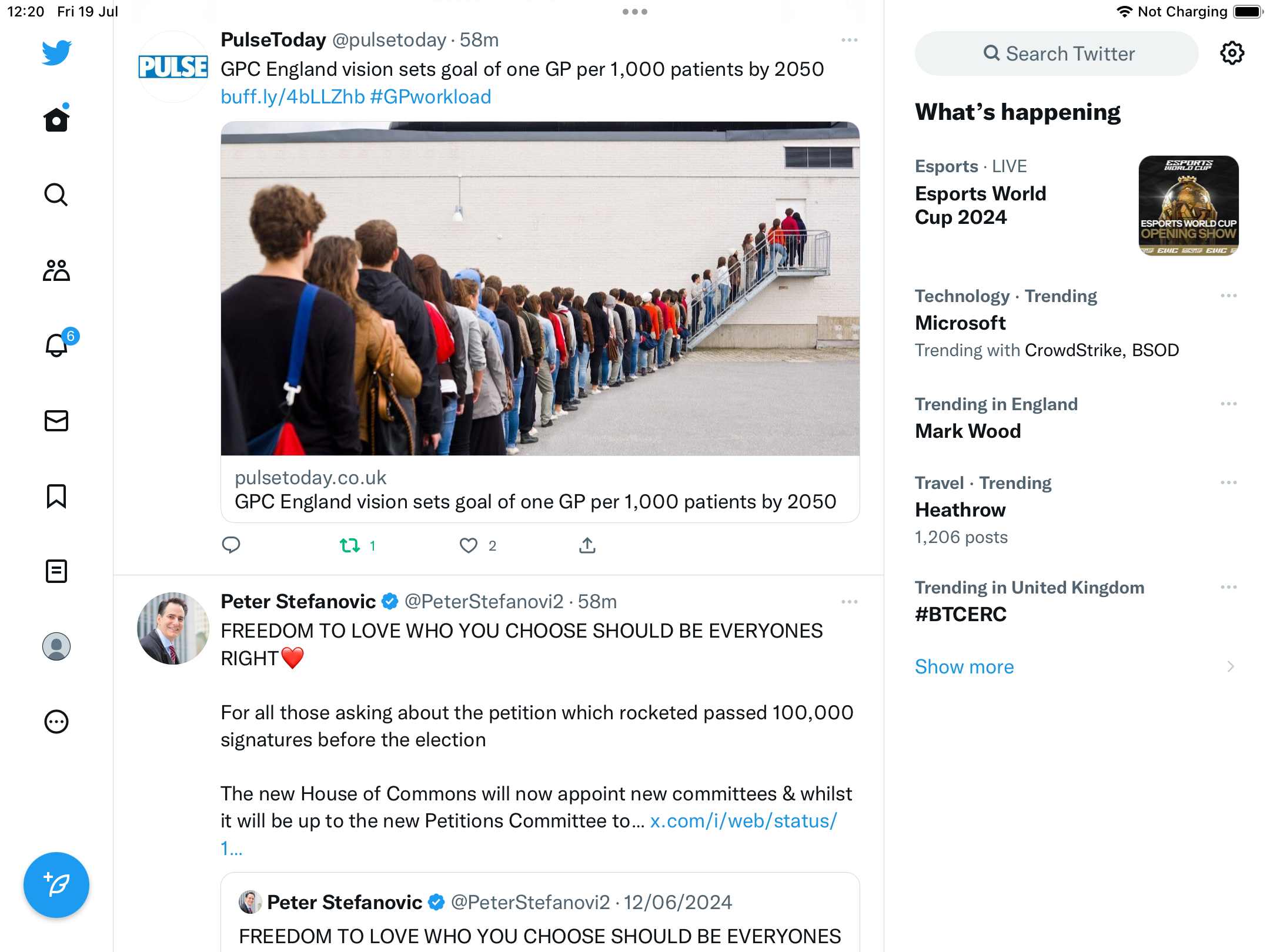Open more options on Peter Stefanovic tweet

pos(849,602)
